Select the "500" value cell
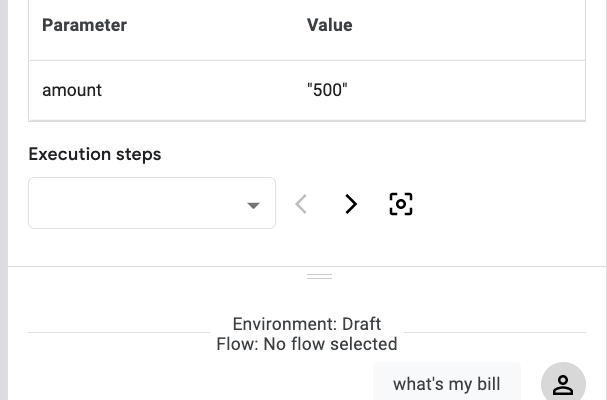The width and height of the screenshot is (607, 400). [x=327, y=90]
